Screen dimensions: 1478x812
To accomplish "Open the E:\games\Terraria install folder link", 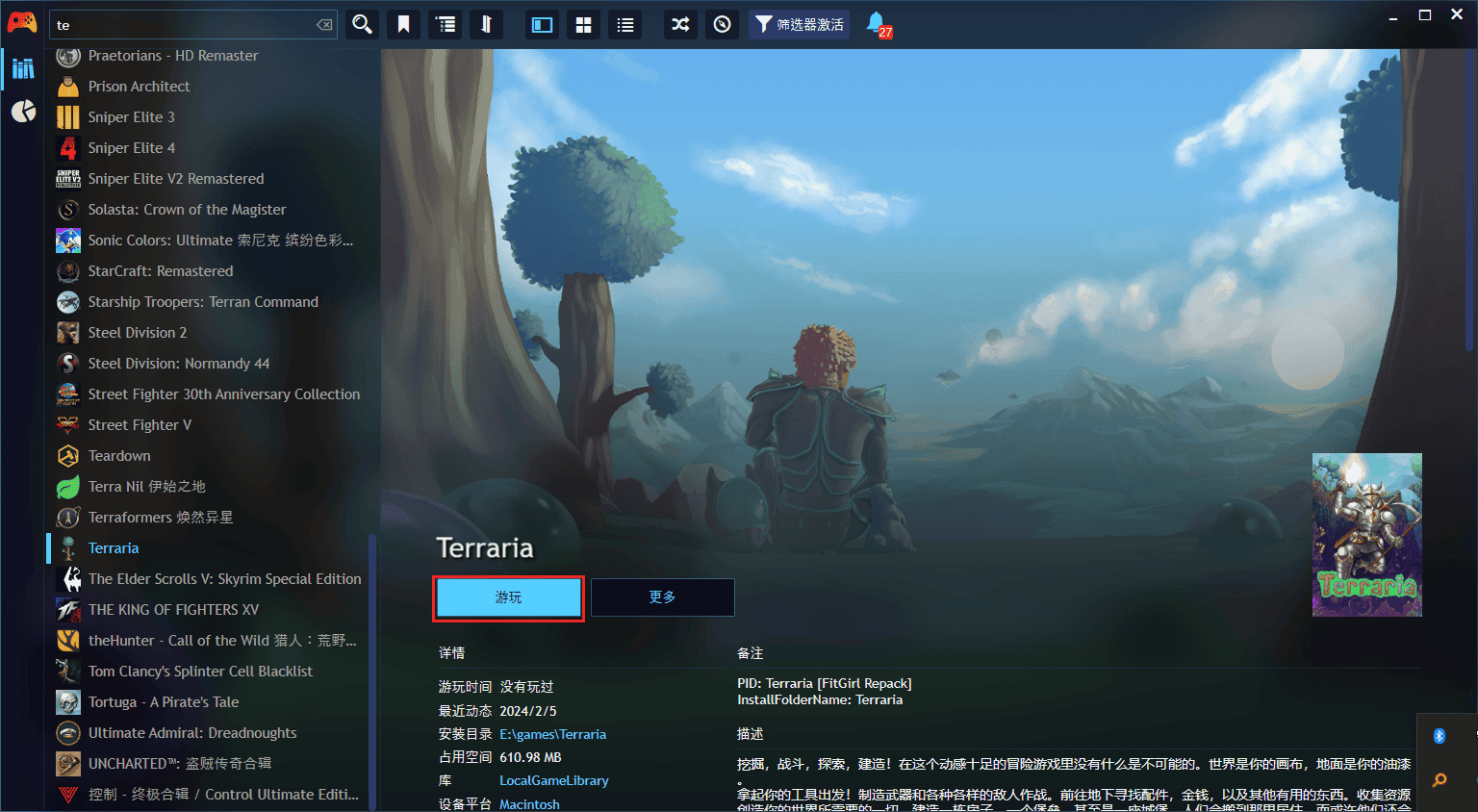I will (552, 734).
